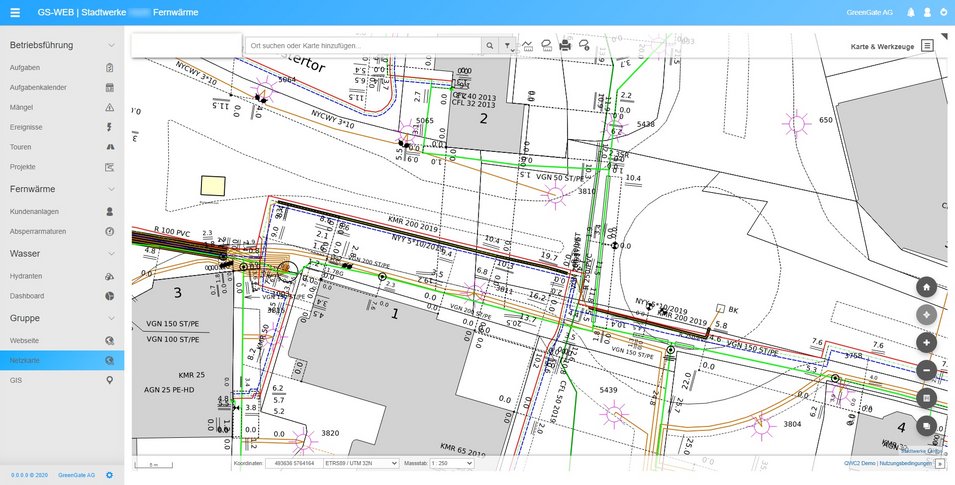955x485 pixels.
Task: Open the user profile icon
Action: [927, 12]
